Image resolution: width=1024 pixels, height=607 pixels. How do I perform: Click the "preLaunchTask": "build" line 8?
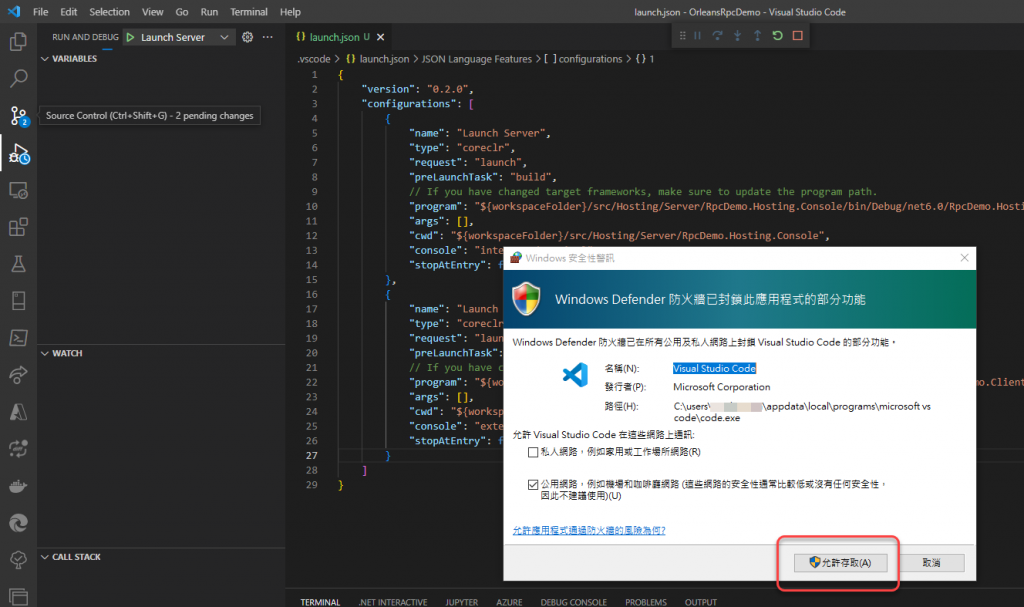[x=483, y=177]
